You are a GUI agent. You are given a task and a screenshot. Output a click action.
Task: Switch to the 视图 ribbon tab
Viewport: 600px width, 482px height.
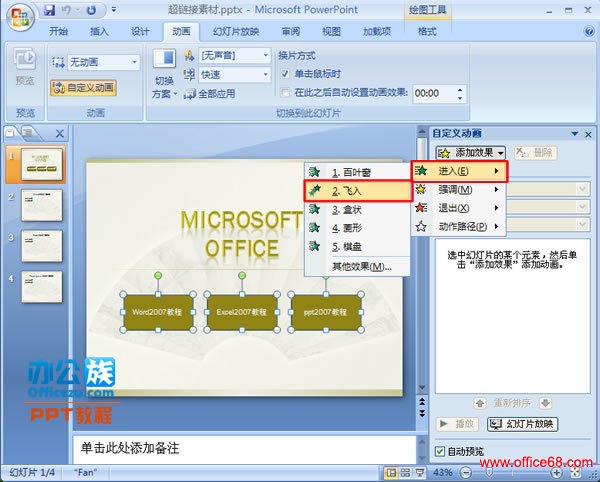pyautogui.click(x=331, y=31)
